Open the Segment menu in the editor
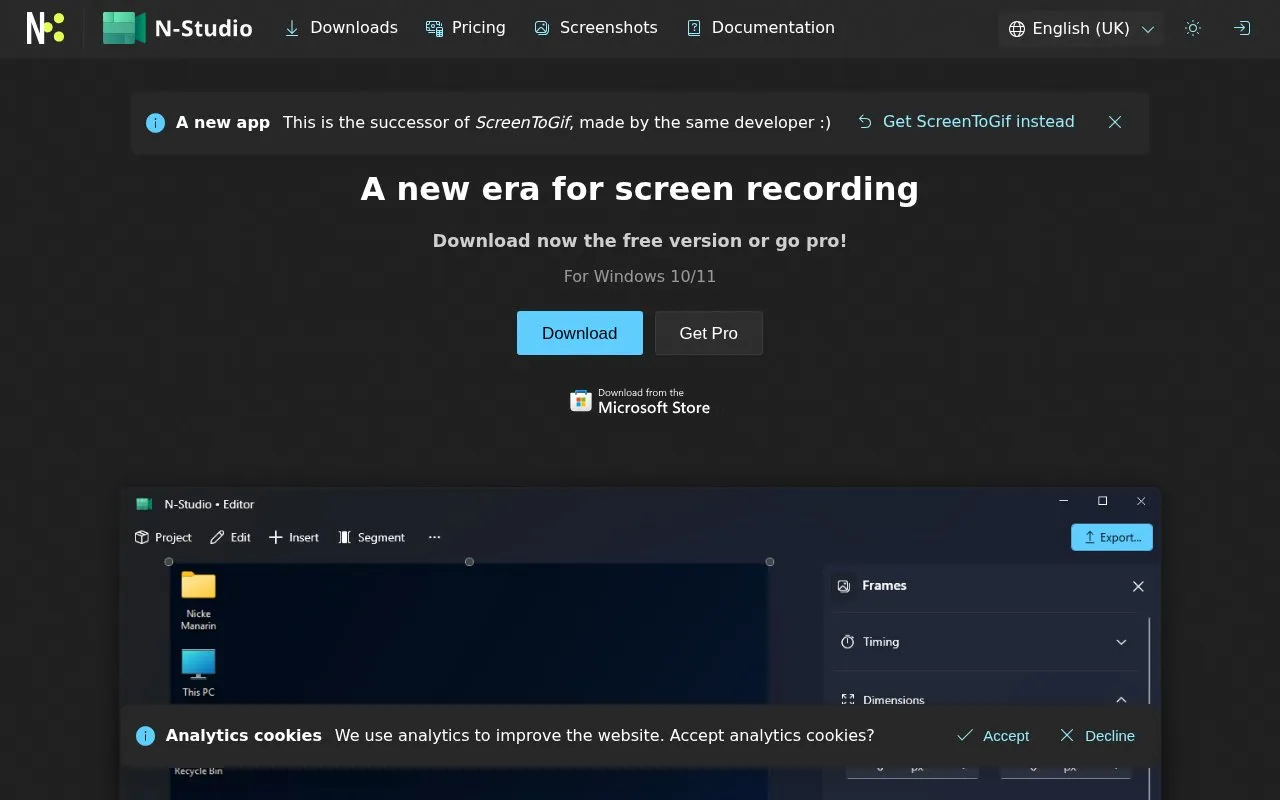The width and height of the screenshot is (1280, 800). coord(372,537)
